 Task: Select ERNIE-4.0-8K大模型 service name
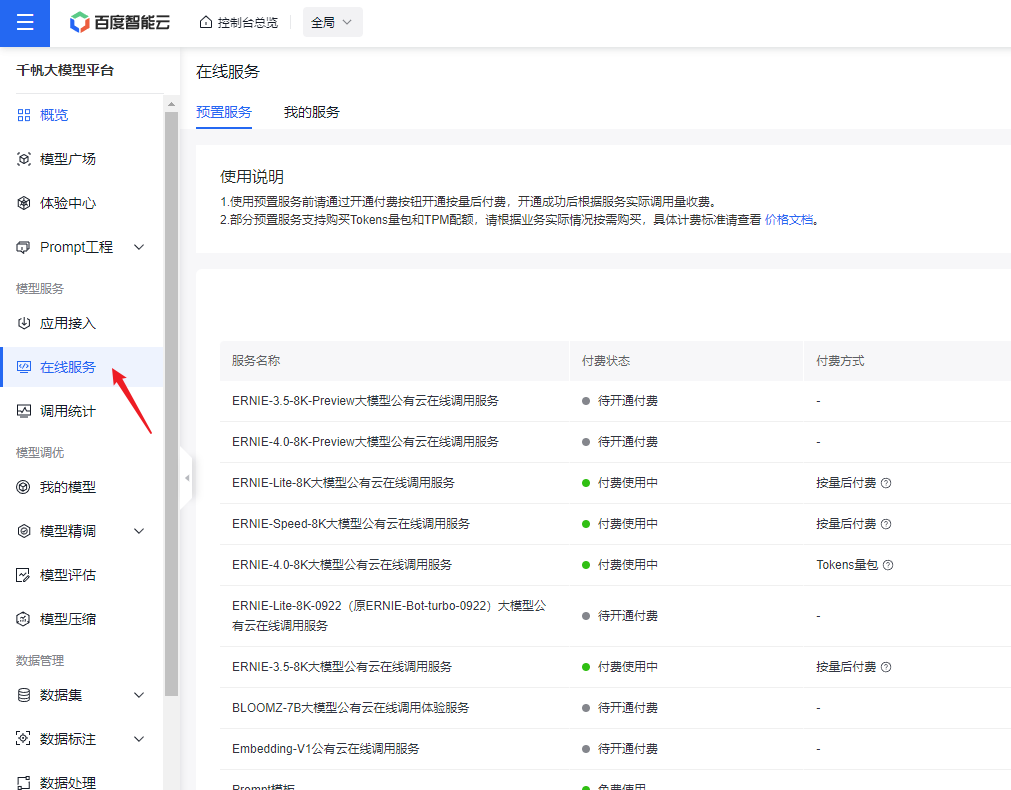[x=342, y=565]
